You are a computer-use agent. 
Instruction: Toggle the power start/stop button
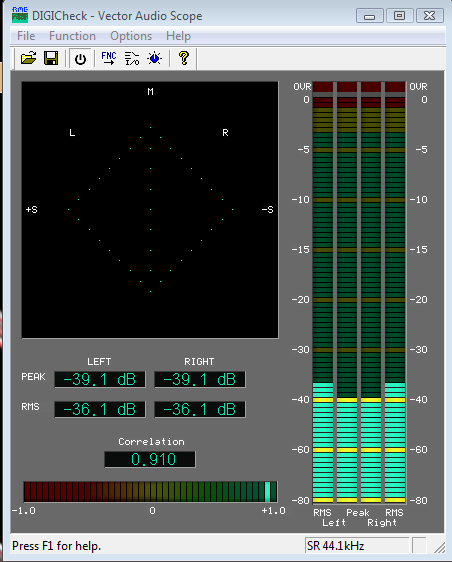click(x=80, y=58)
